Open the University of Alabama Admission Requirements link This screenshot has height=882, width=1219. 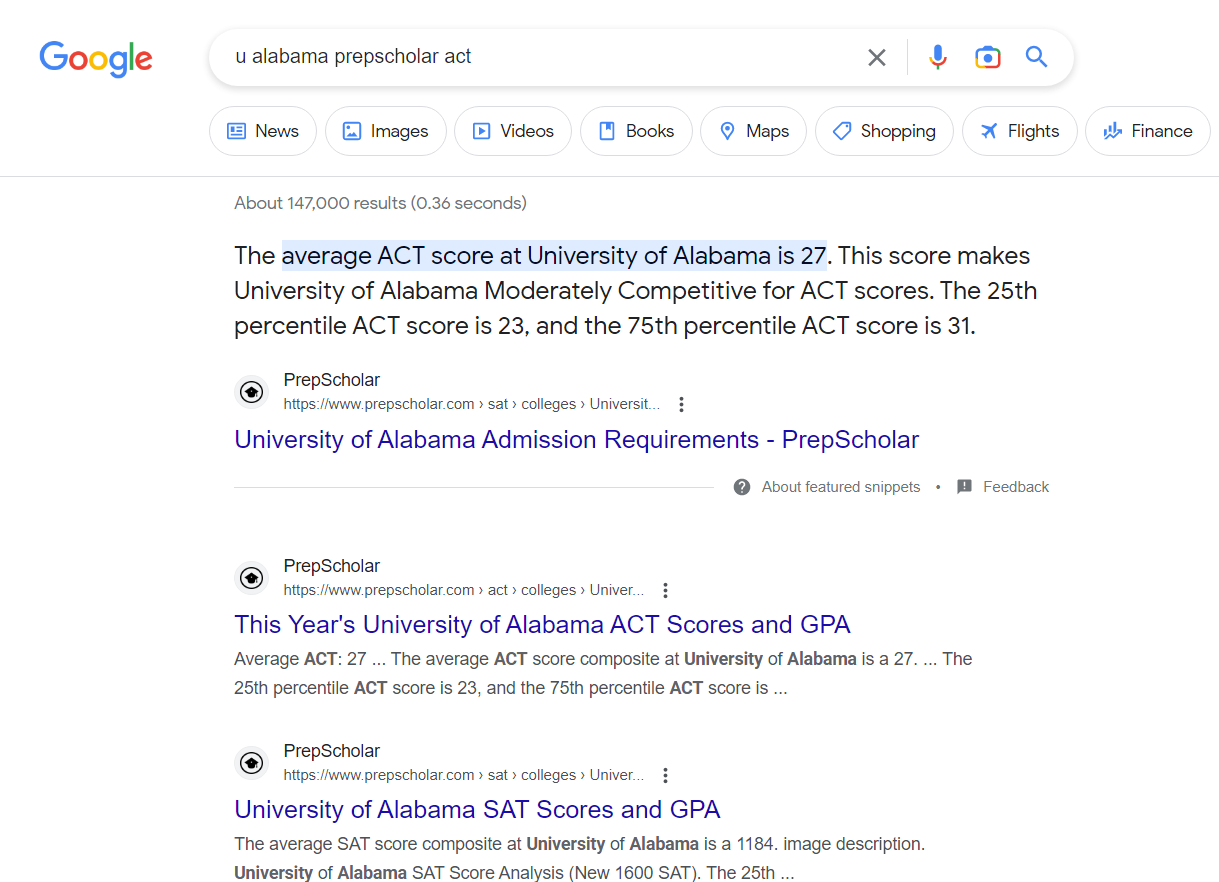576,439
